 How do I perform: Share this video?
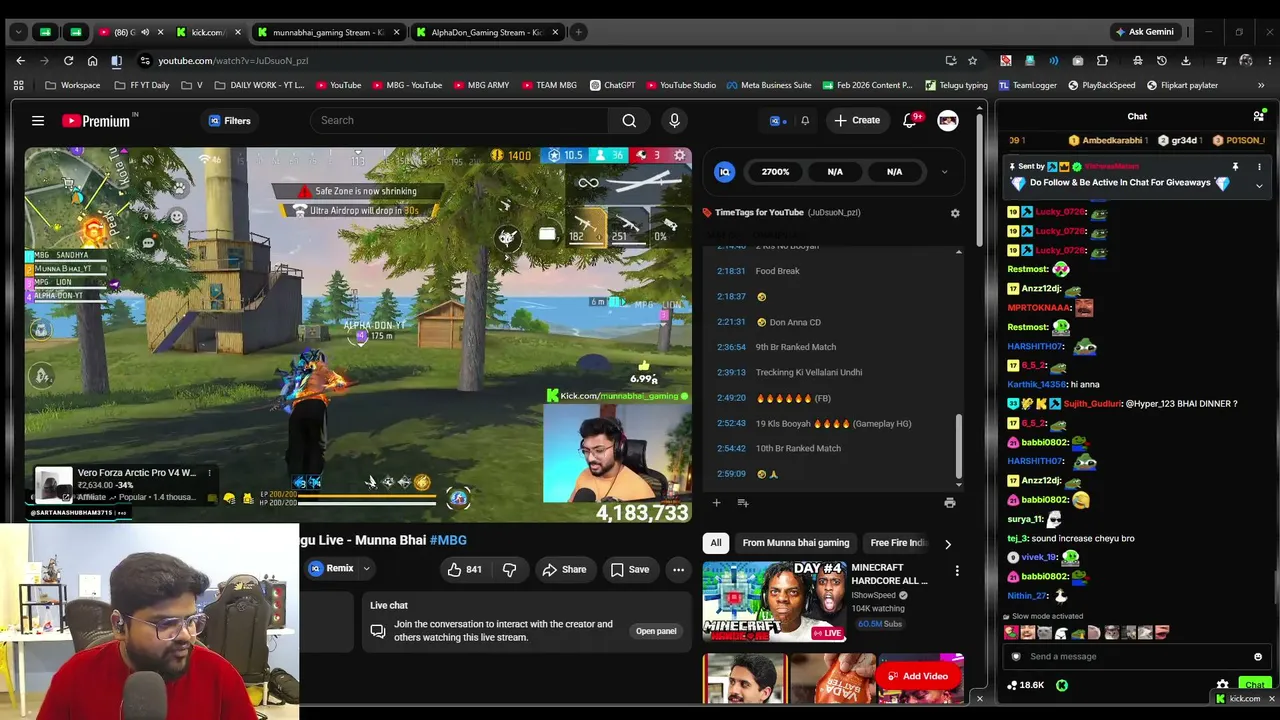[x=564, y=569]
